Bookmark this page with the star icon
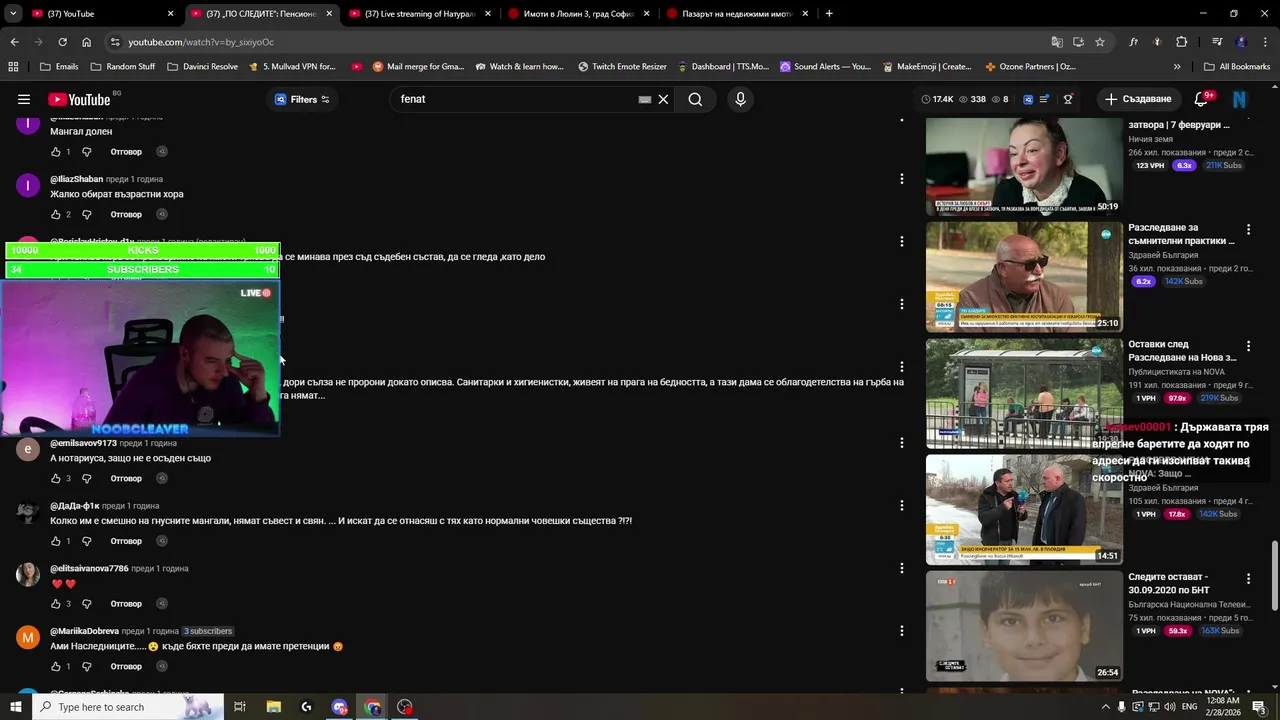This screenshot has width=1280, height=720. [1100, 42]
